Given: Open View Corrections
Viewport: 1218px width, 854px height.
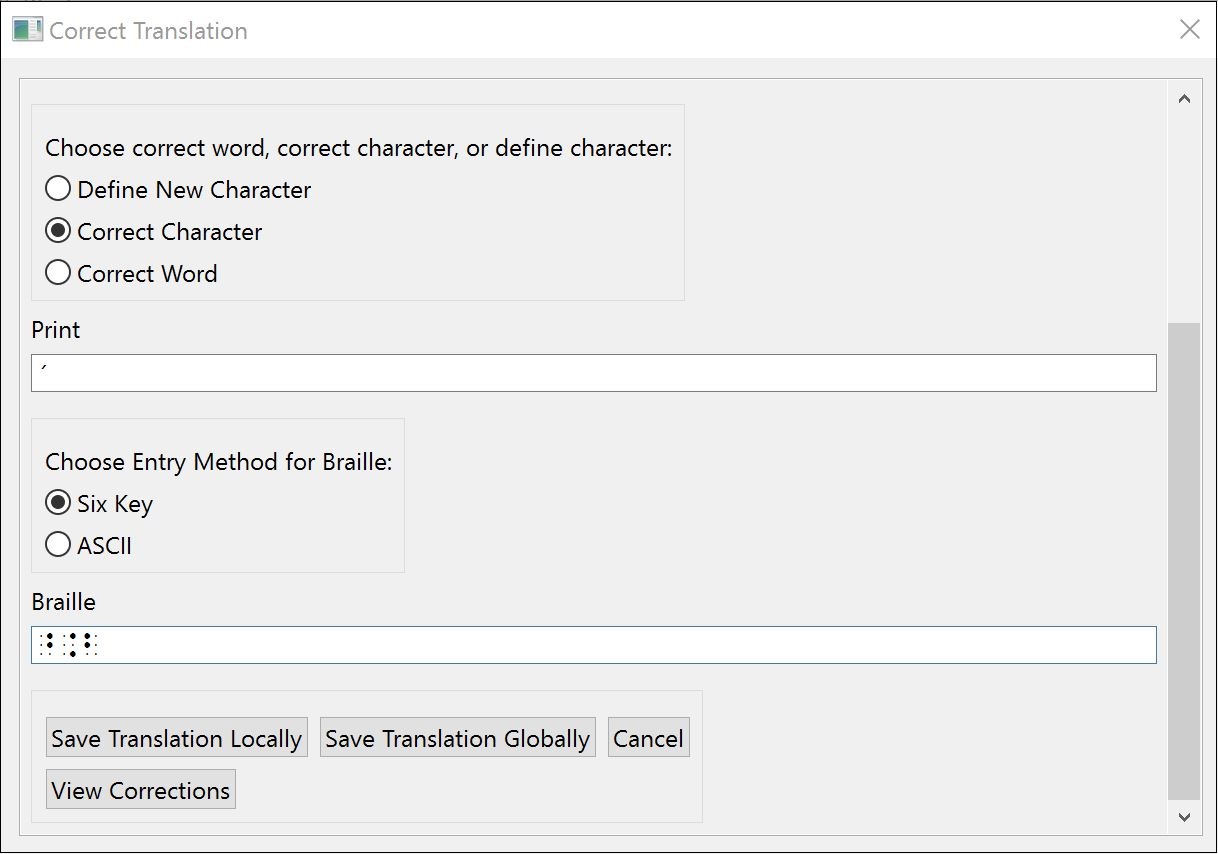Looking at the screenshot, I should [141, 790].
